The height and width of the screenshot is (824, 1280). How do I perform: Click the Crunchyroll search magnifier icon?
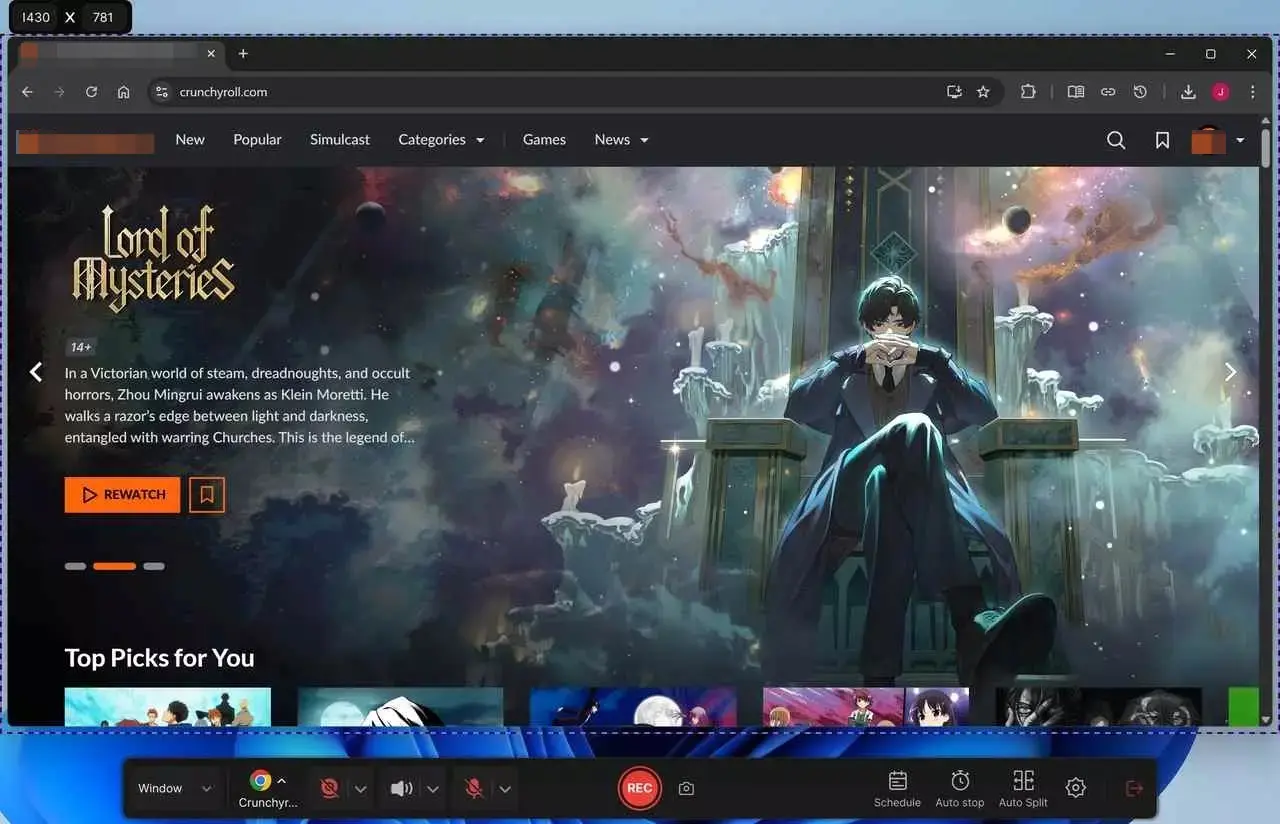tap(1116, 141)
